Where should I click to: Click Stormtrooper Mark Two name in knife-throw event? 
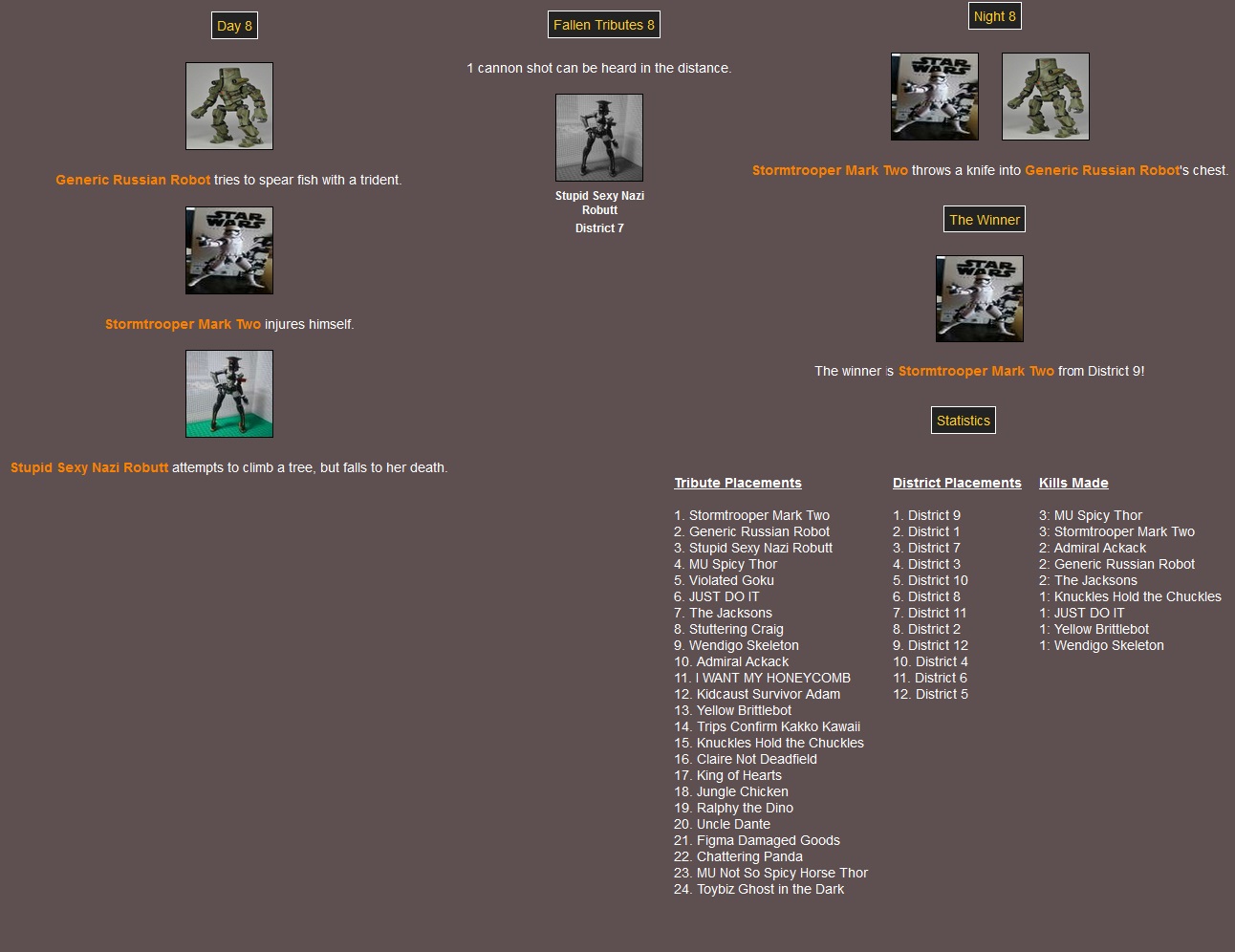(x=830, y=170)
